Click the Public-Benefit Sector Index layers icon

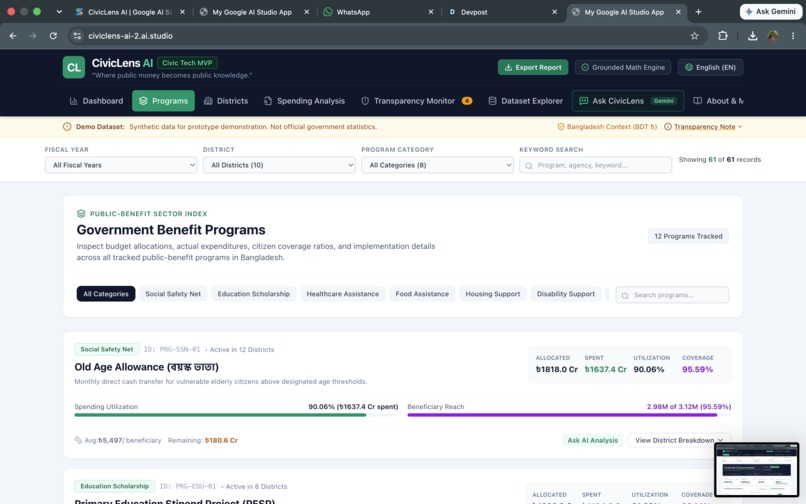[x=81, y=213]
